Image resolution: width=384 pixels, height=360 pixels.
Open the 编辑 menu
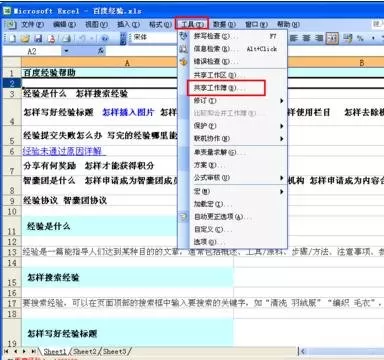[x=64, y=24]
